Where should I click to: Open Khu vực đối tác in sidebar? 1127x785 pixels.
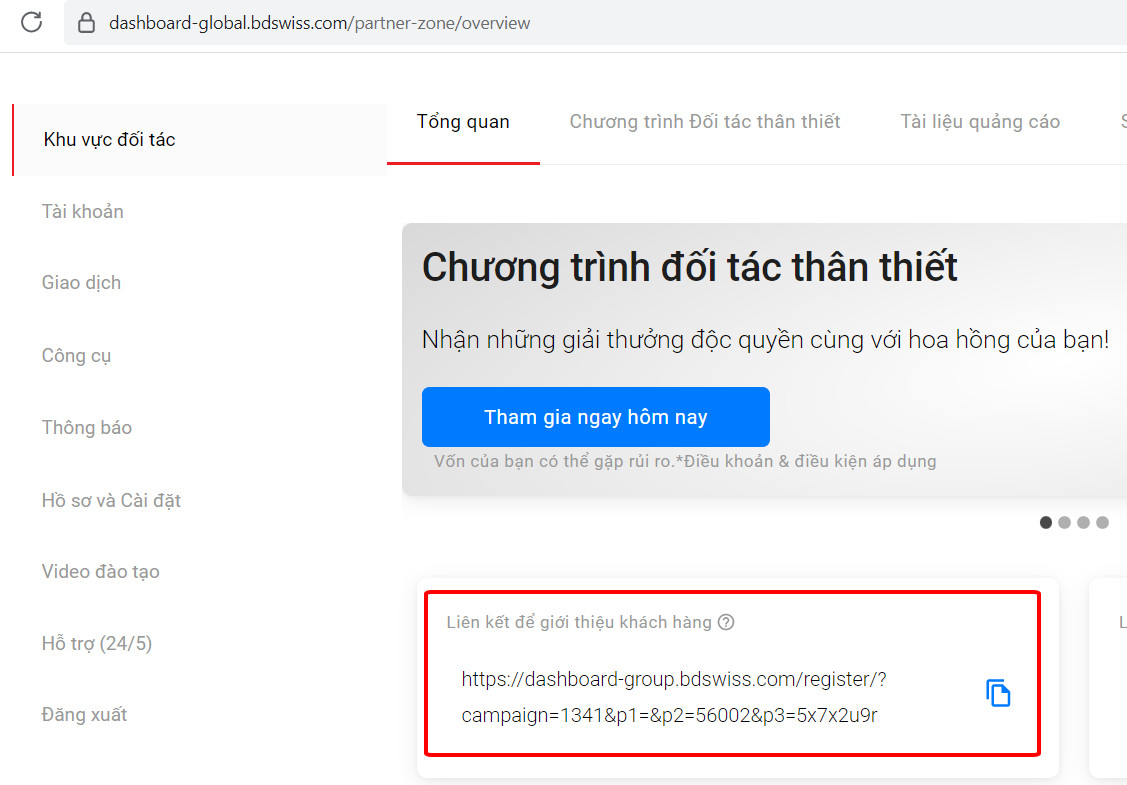pos(109,139)
